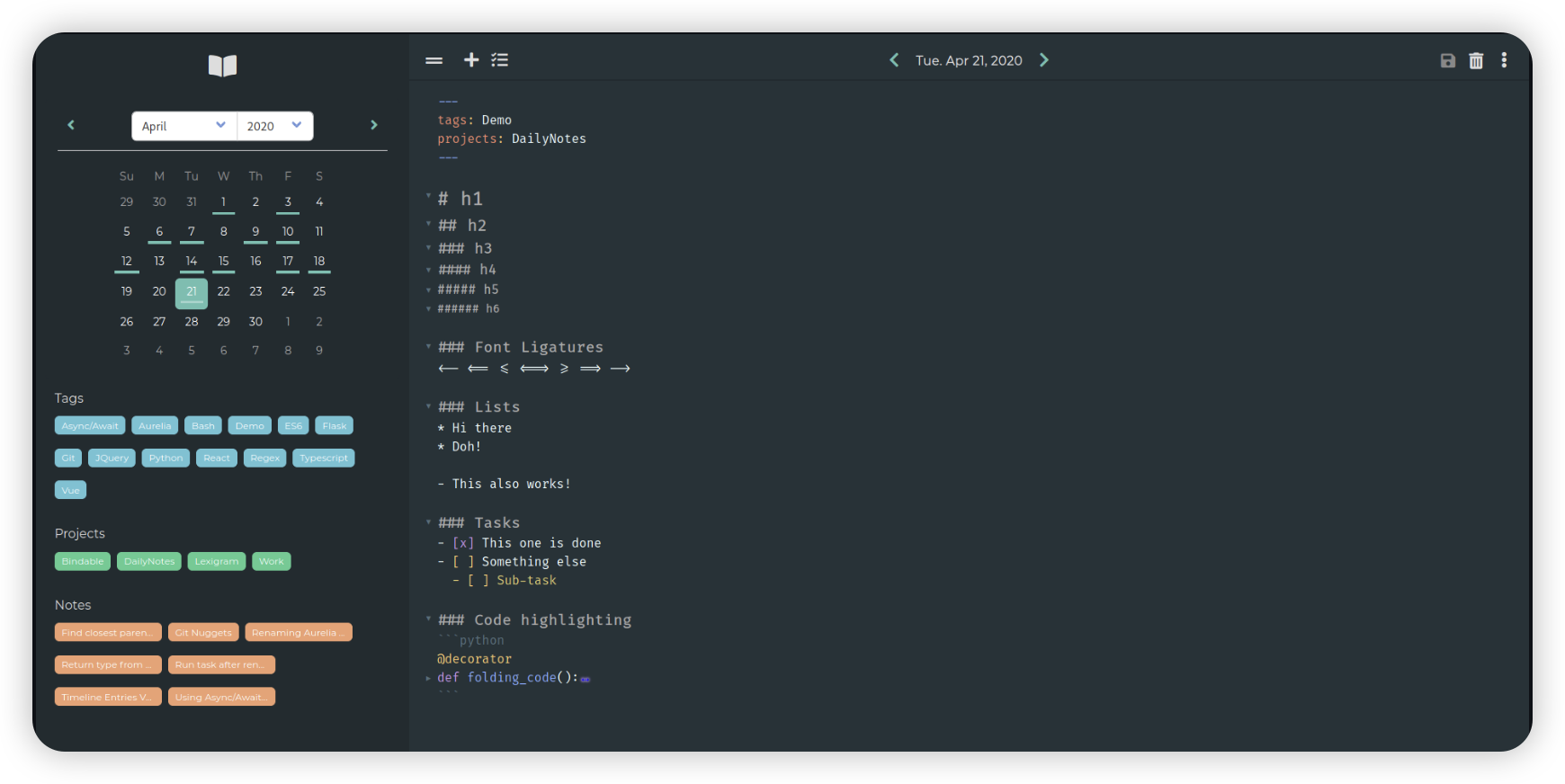The height and width of the screenshot is (784, 1565).
Task: Check the 'Something else' task box
Action: 463,562
